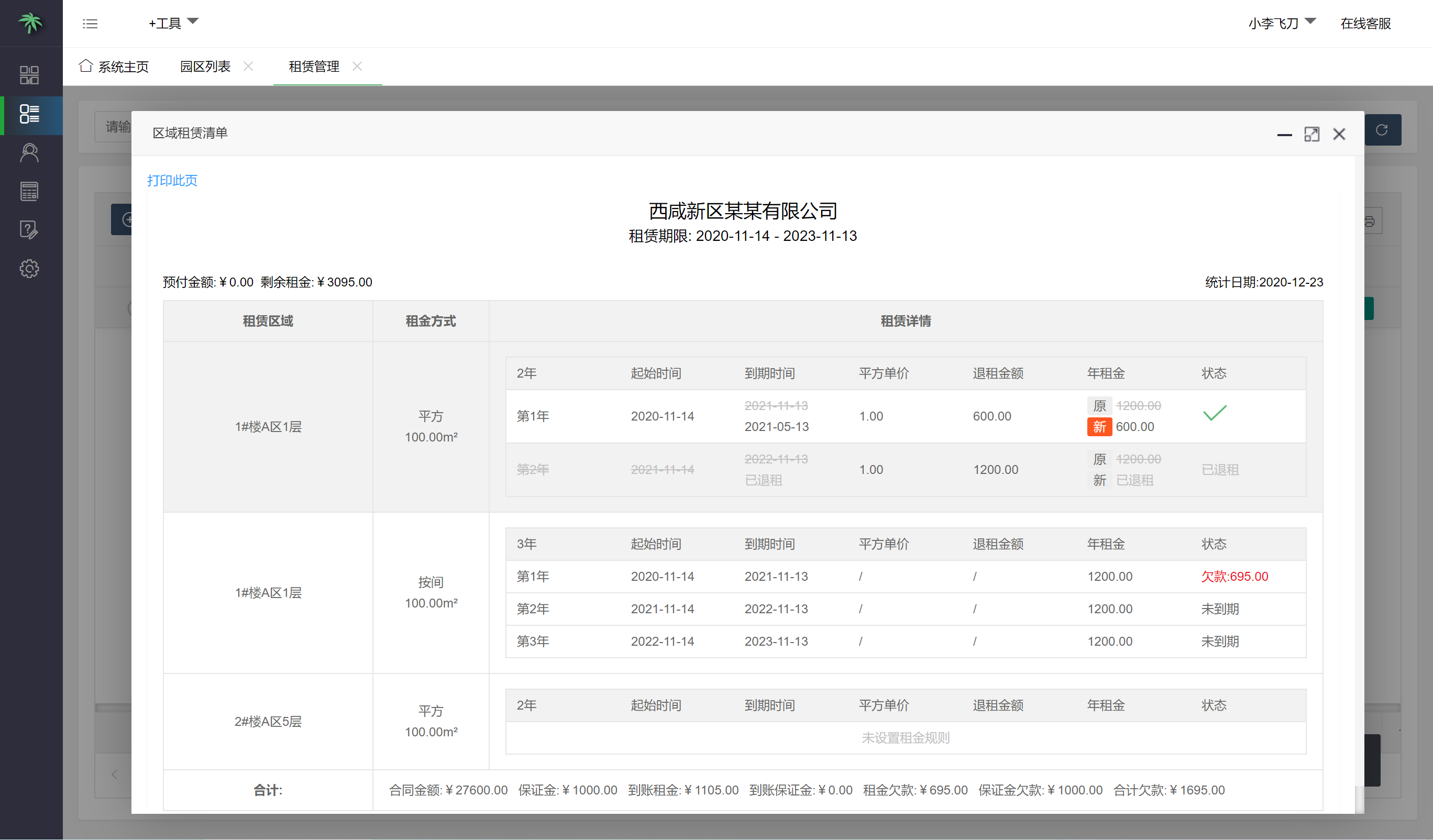Image resolution: width=1433 pixels, height=840 pixels.
Task: Open the dashboard grid sidebar icon
Action: pyautogui.click(x=29, y=75)
